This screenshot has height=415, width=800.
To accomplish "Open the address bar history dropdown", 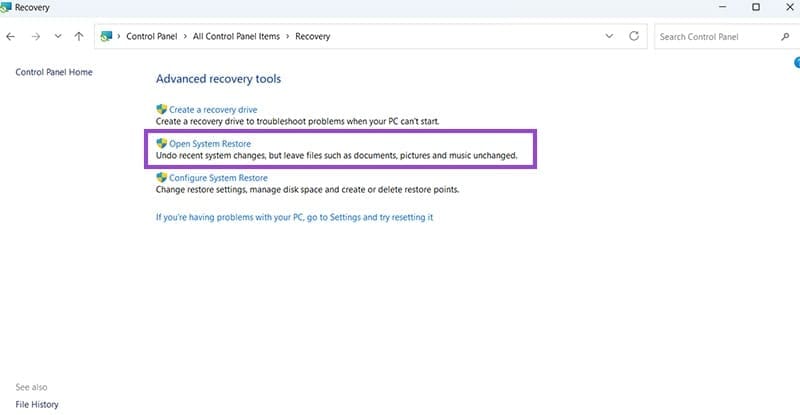I will pos(609,36).
